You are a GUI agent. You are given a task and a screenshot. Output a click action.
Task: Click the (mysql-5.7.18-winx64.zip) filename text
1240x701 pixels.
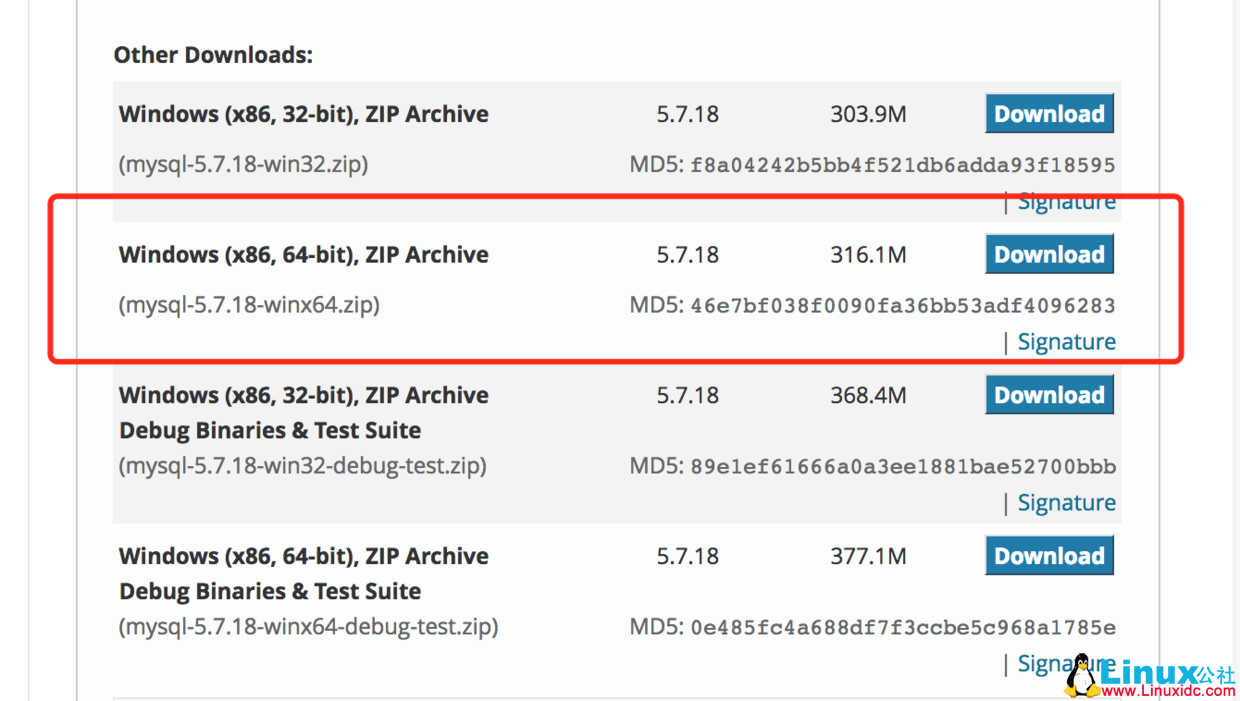(x=249, y=305)
